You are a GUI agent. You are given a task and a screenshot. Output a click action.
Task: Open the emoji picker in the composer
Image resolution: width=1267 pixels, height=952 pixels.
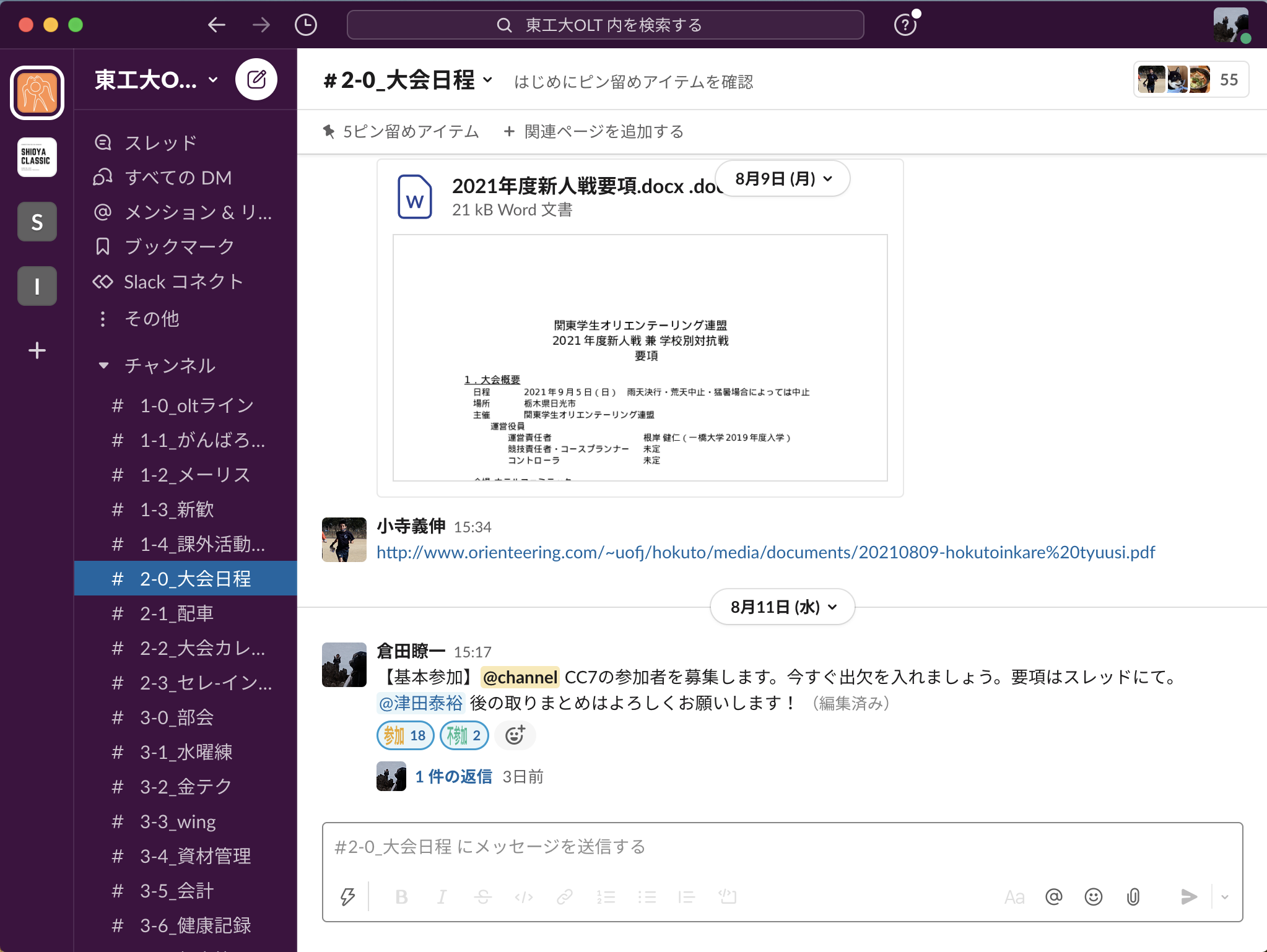click(x=1094, y=896)
